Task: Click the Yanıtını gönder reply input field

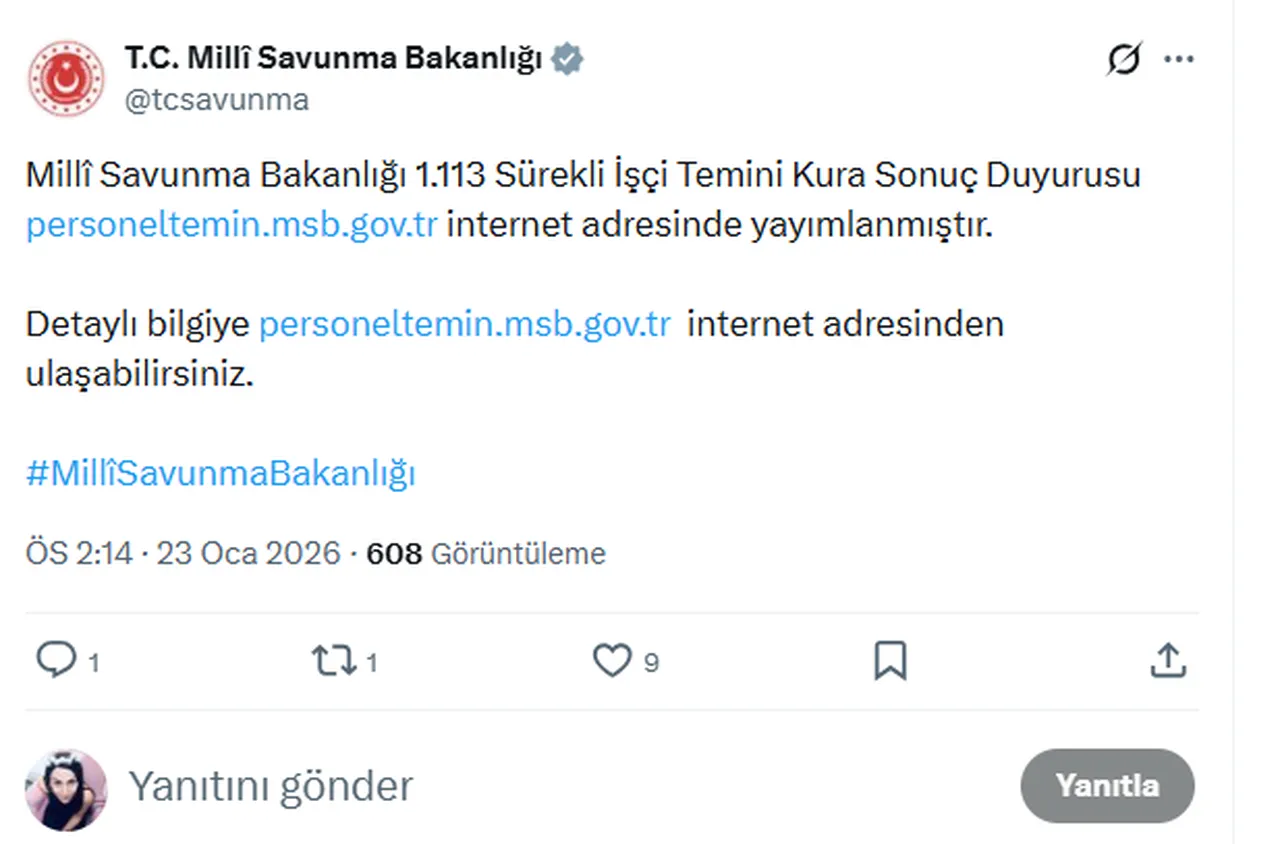Action: (x=270, y=787)
